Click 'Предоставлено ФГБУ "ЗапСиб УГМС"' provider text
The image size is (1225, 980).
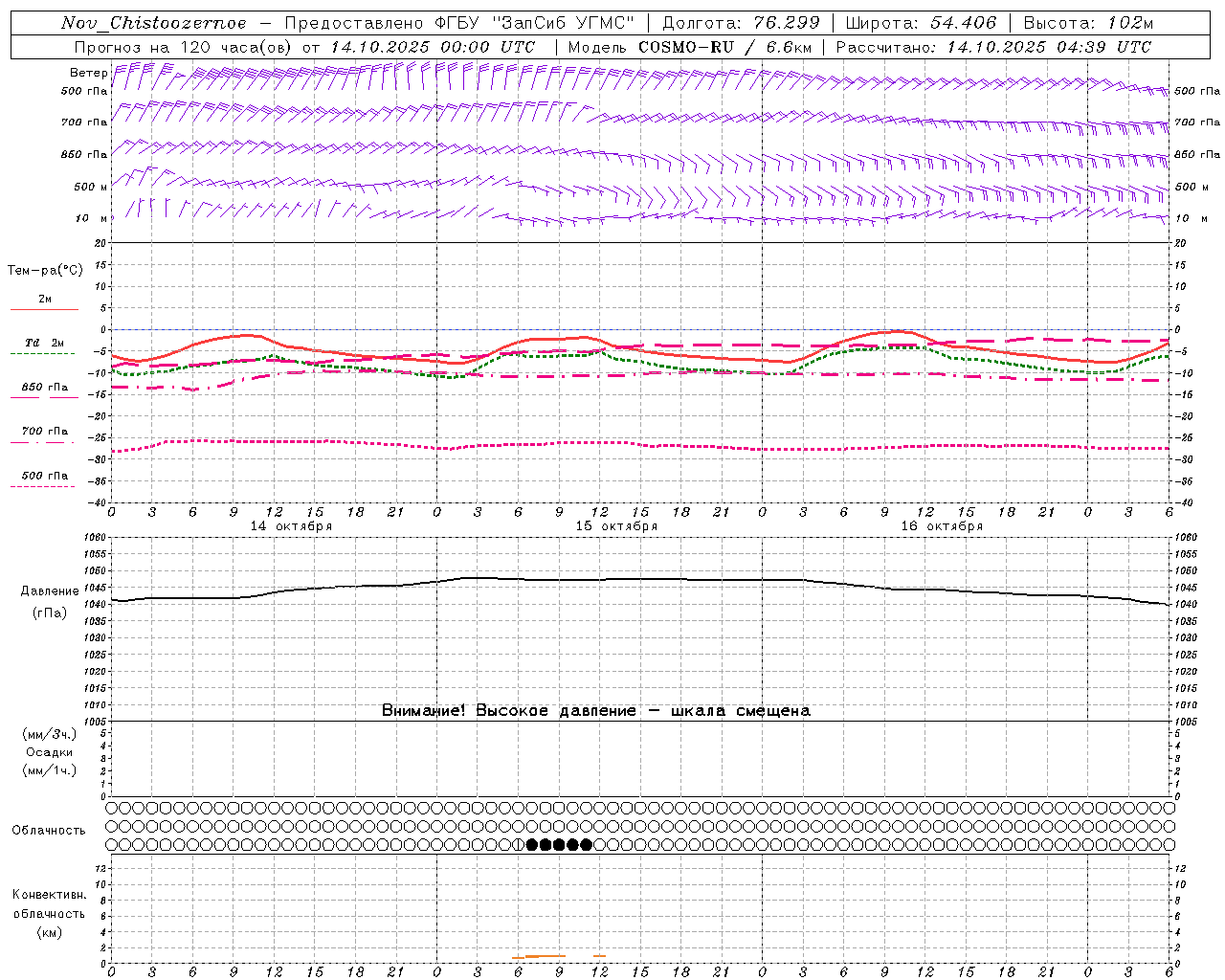459,23
